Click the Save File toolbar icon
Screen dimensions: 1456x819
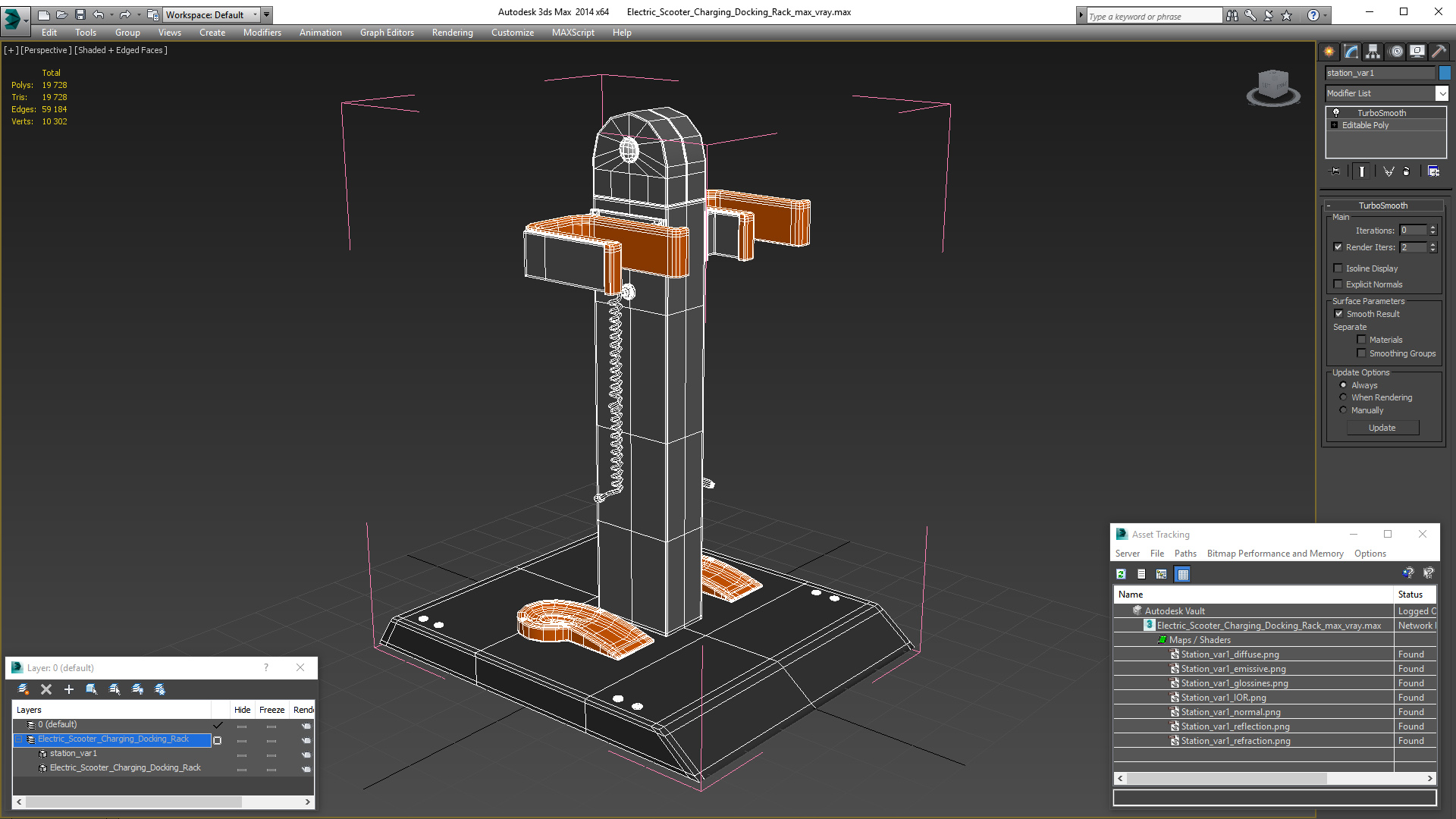coord(80,14)
